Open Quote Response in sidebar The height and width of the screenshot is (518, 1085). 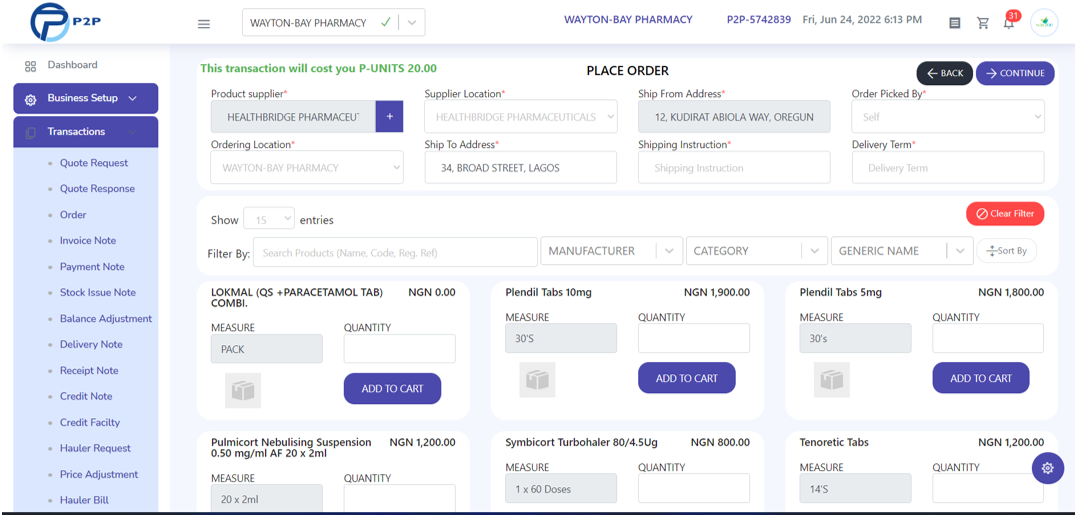tap(98, 189)
